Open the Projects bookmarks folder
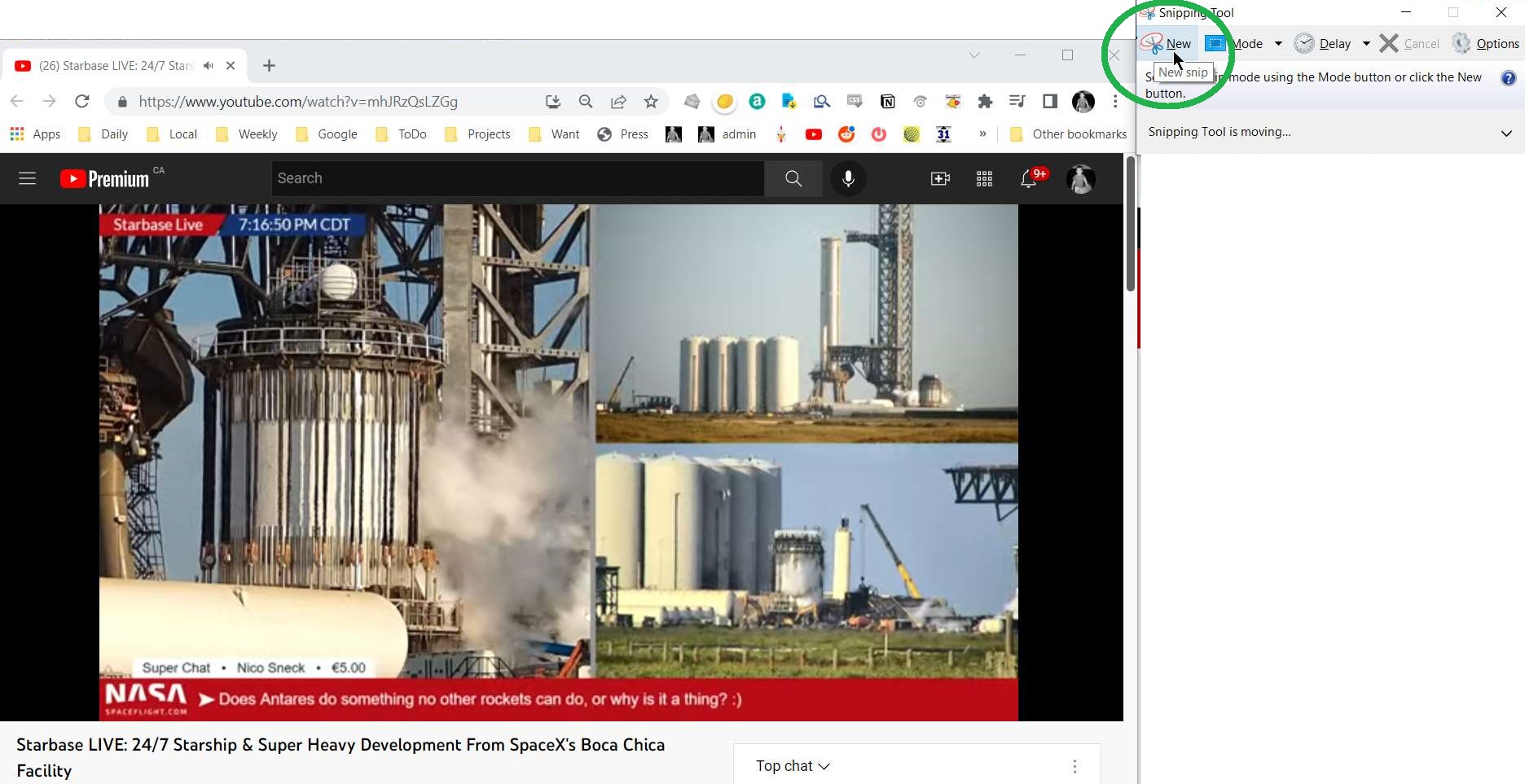 click(478, 134)
